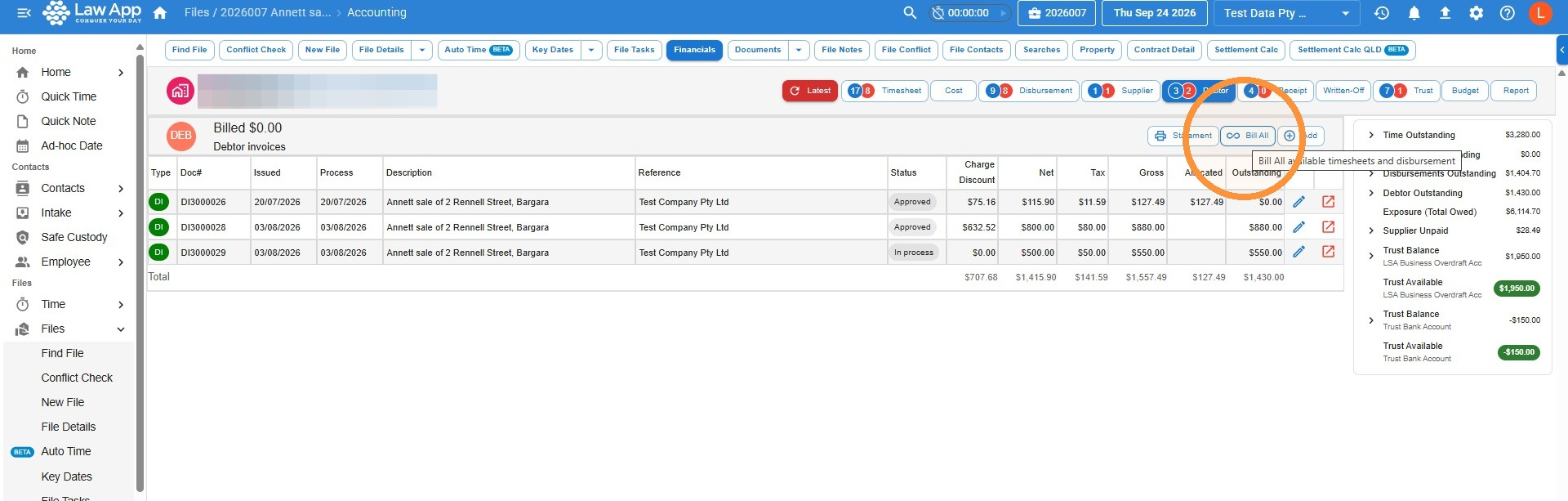Image resolution: width=1568 pixels, height=501 pixels.
Task: Open the Disbursement financial tab
Action: coord(1029,91)
